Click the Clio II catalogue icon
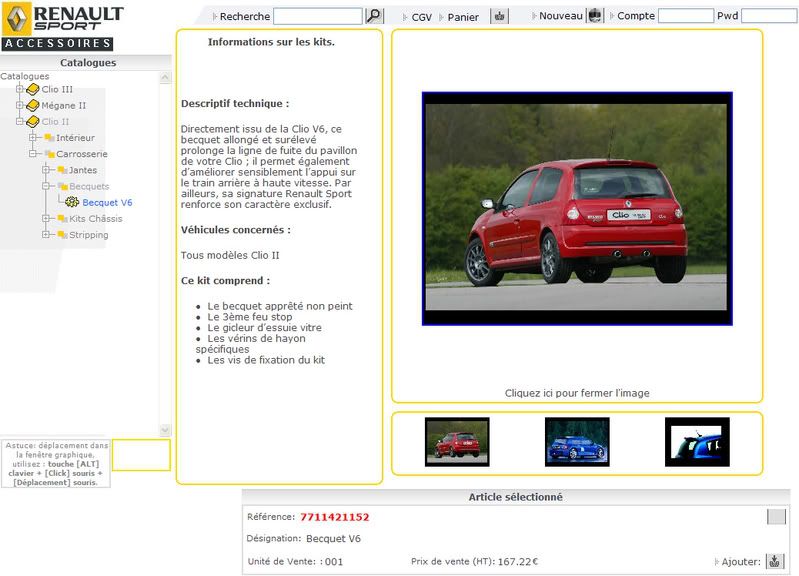 pos(33,121)
